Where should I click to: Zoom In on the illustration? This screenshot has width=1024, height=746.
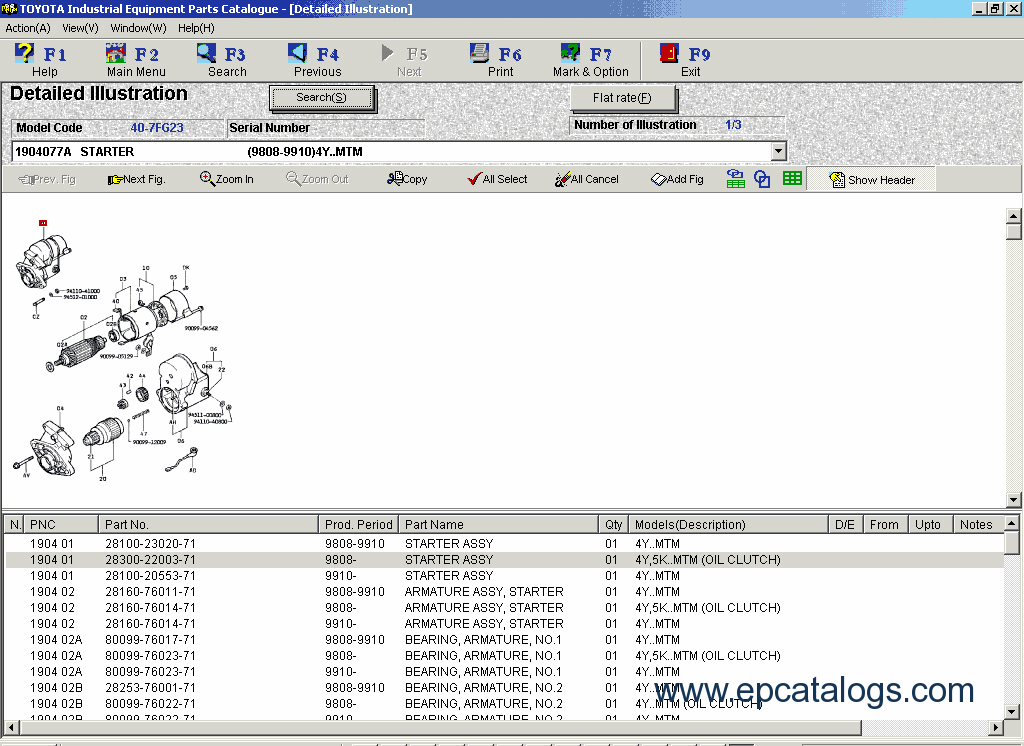coord(227,179)
